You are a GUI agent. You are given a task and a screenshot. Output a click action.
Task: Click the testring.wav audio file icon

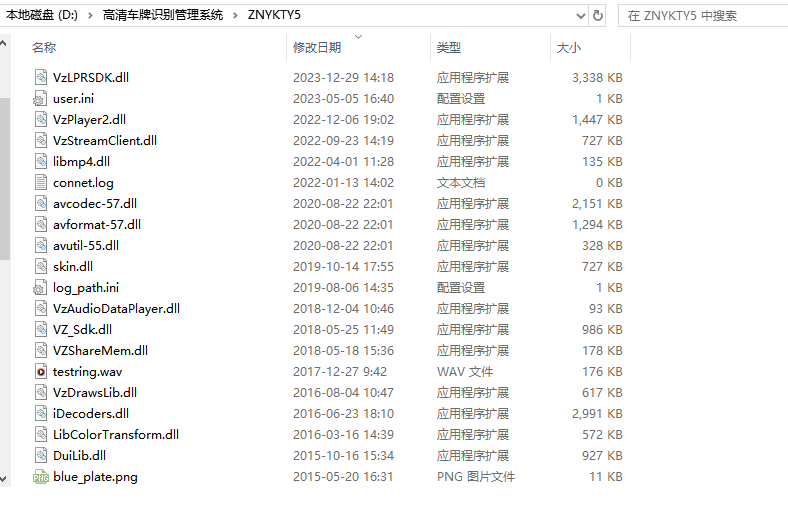[41, 371]
